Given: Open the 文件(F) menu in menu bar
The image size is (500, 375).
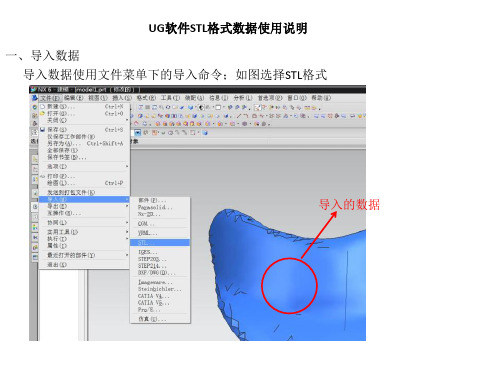Looking at the screenshot, I should [x=50, y=98].
